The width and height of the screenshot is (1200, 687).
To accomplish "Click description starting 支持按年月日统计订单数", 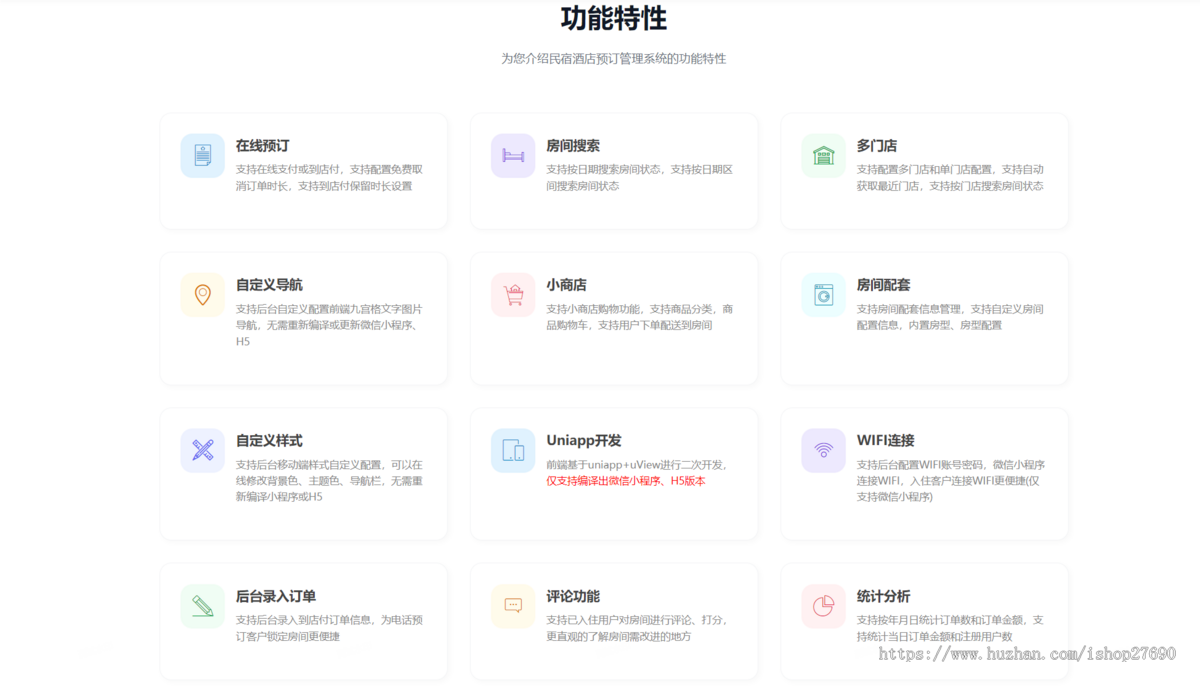I will (950, 628).
